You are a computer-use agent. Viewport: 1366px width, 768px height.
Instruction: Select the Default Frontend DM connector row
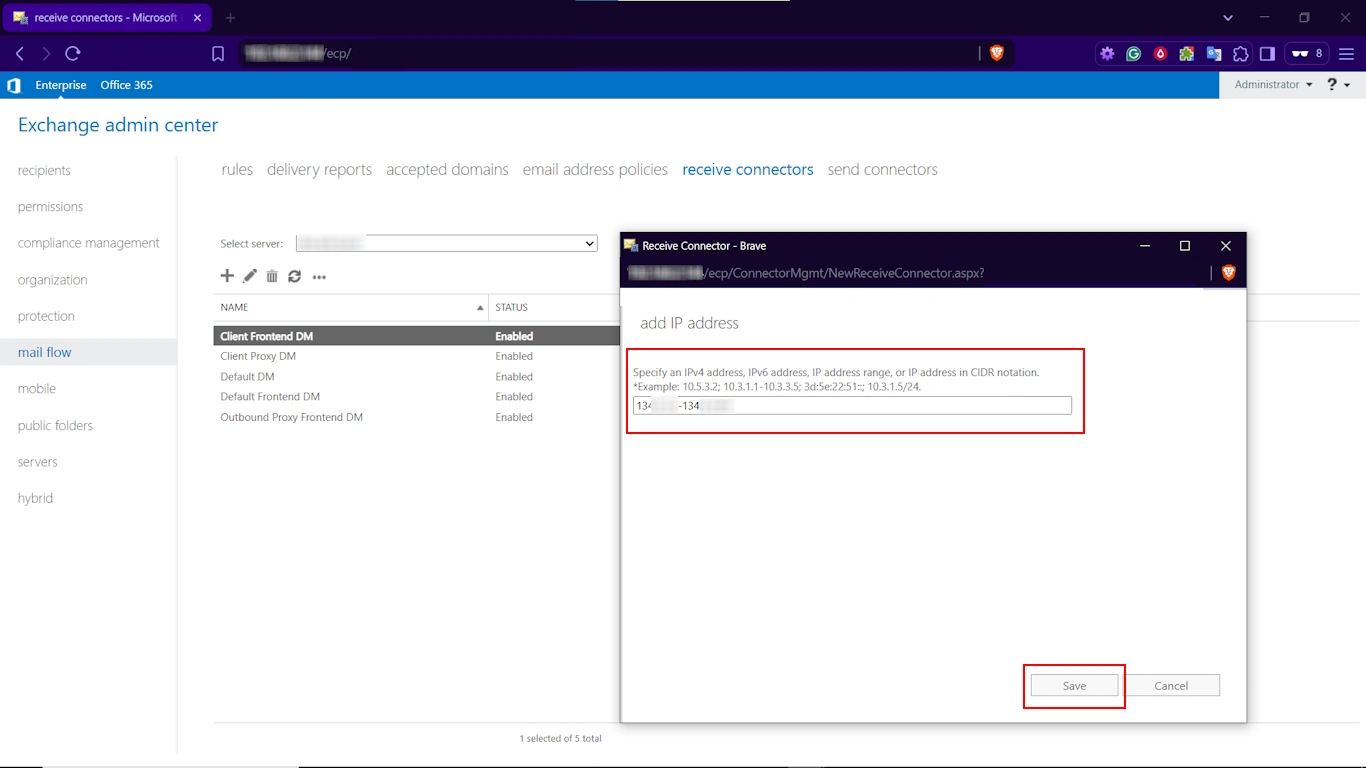[417, 397]
